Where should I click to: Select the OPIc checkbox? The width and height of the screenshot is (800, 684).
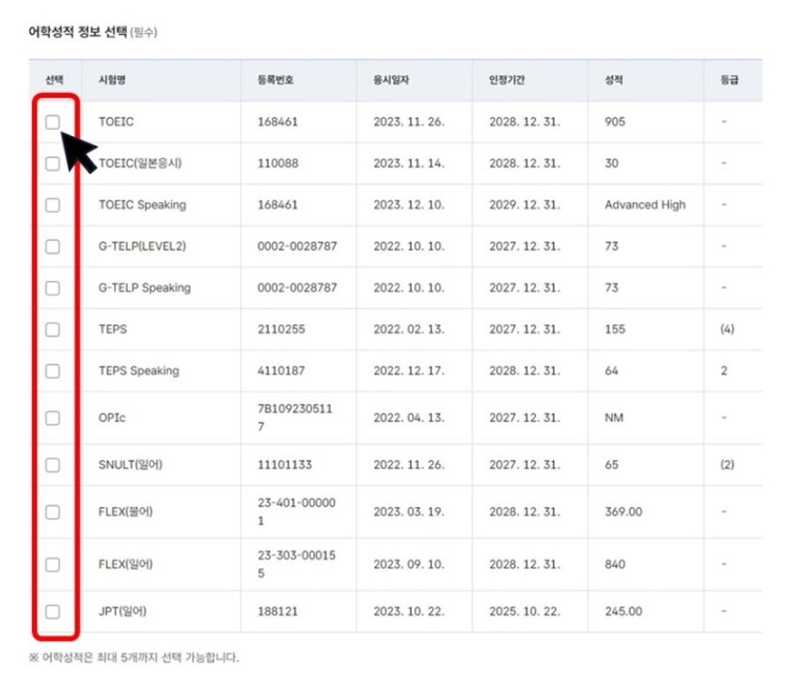(55, 415)
